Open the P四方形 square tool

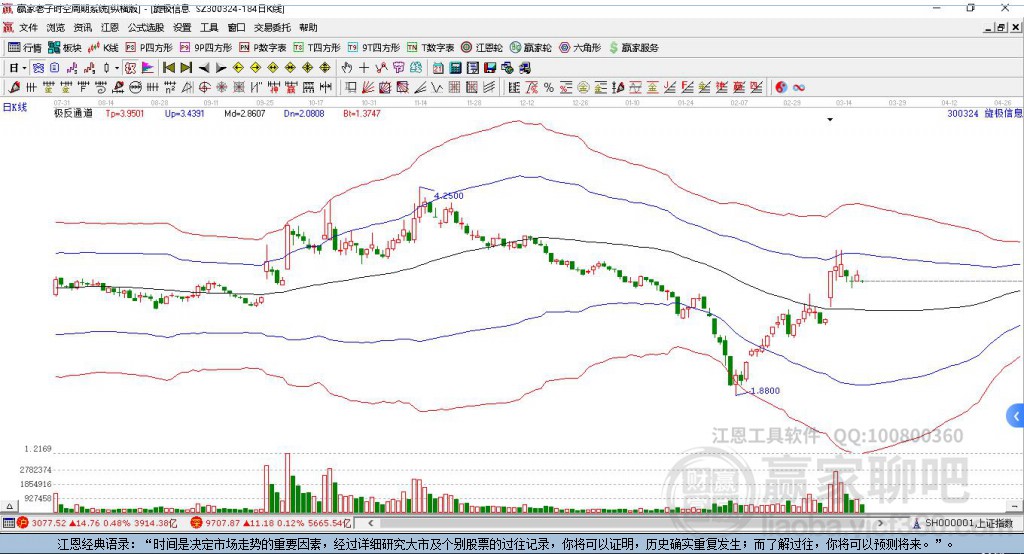[149, 48]
